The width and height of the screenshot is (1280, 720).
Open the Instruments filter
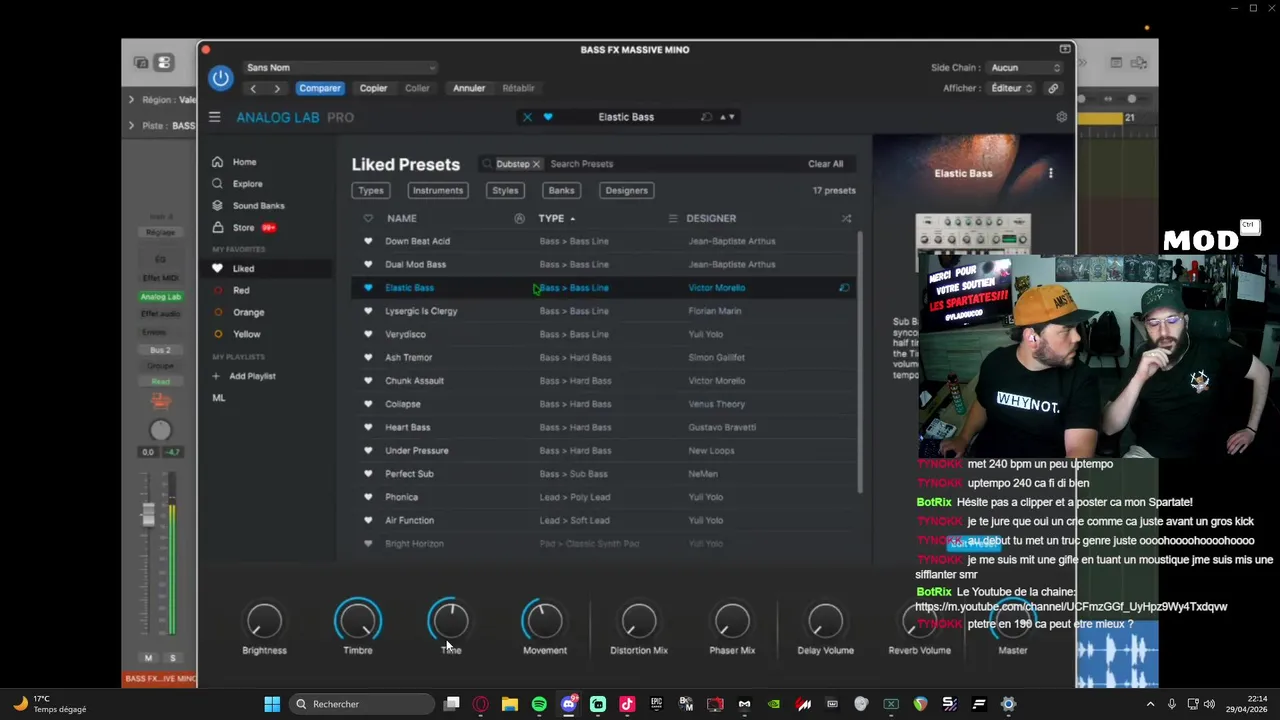click(438, 190)
